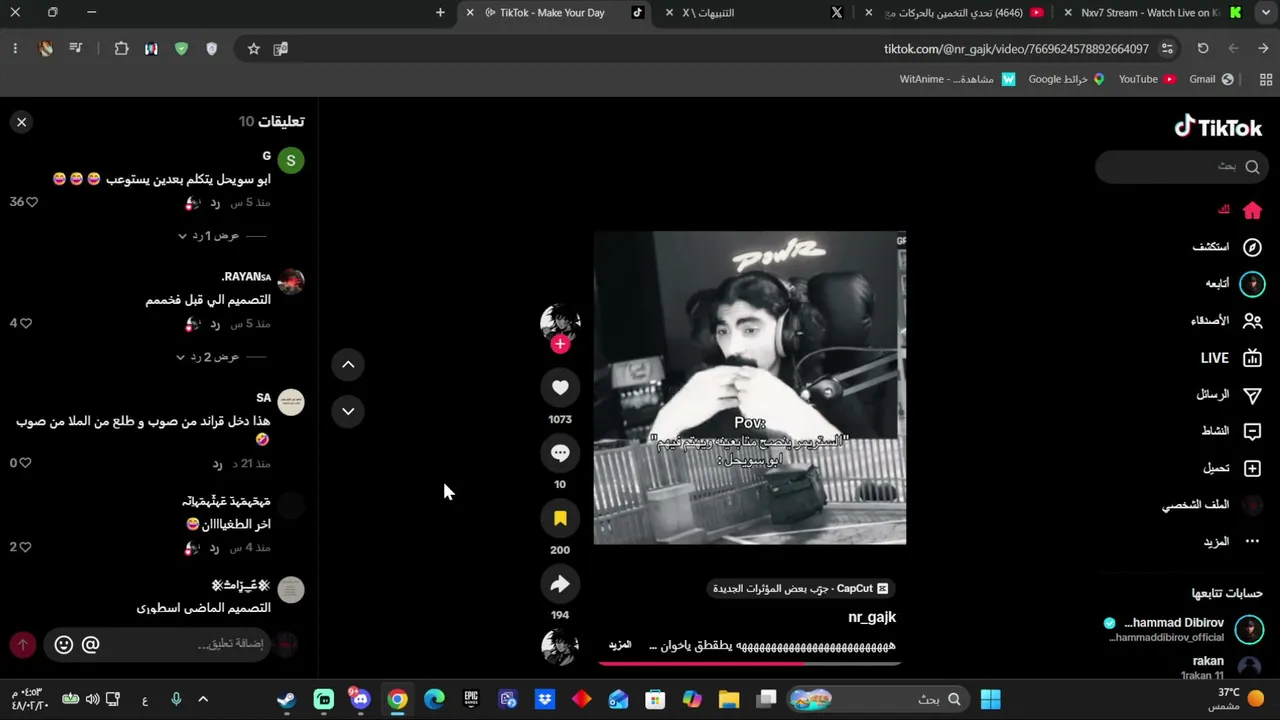The height and width of the screenshot is (720, 1280).
Task: Like SA's comment with 0 likes
Action: pos(26,463)
